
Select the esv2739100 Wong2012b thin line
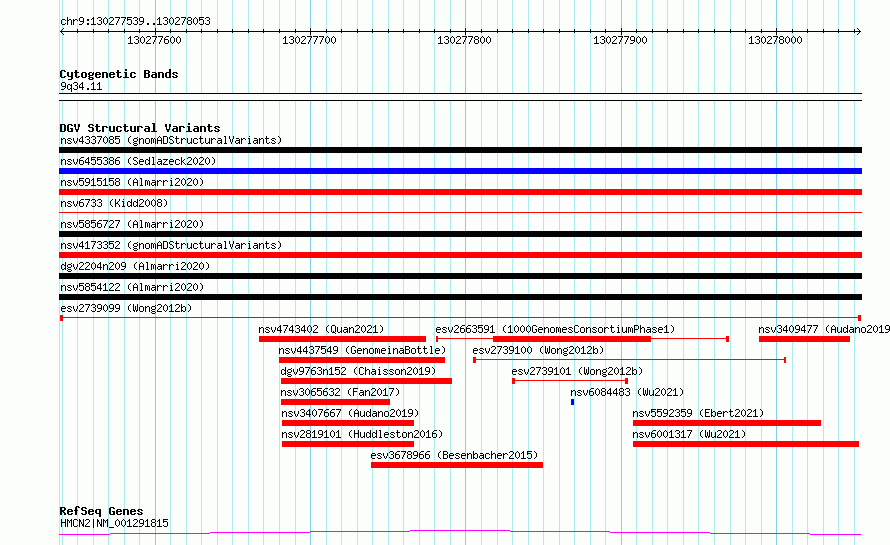pyautogui.click(x=629, y=360)
